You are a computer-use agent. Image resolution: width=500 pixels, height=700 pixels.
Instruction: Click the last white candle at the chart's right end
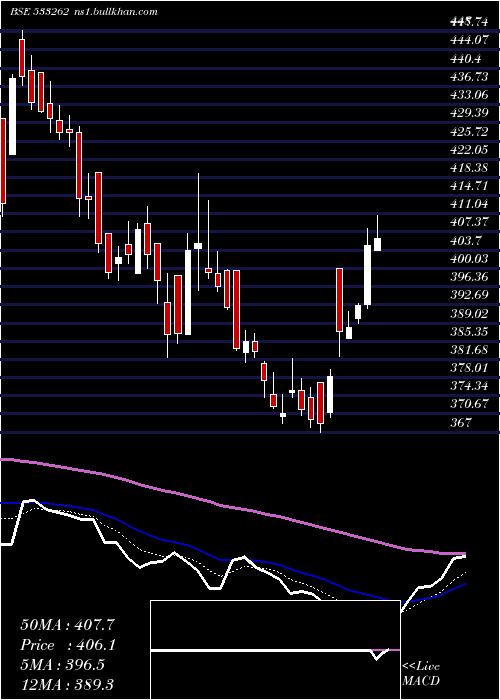coord(377,244)
